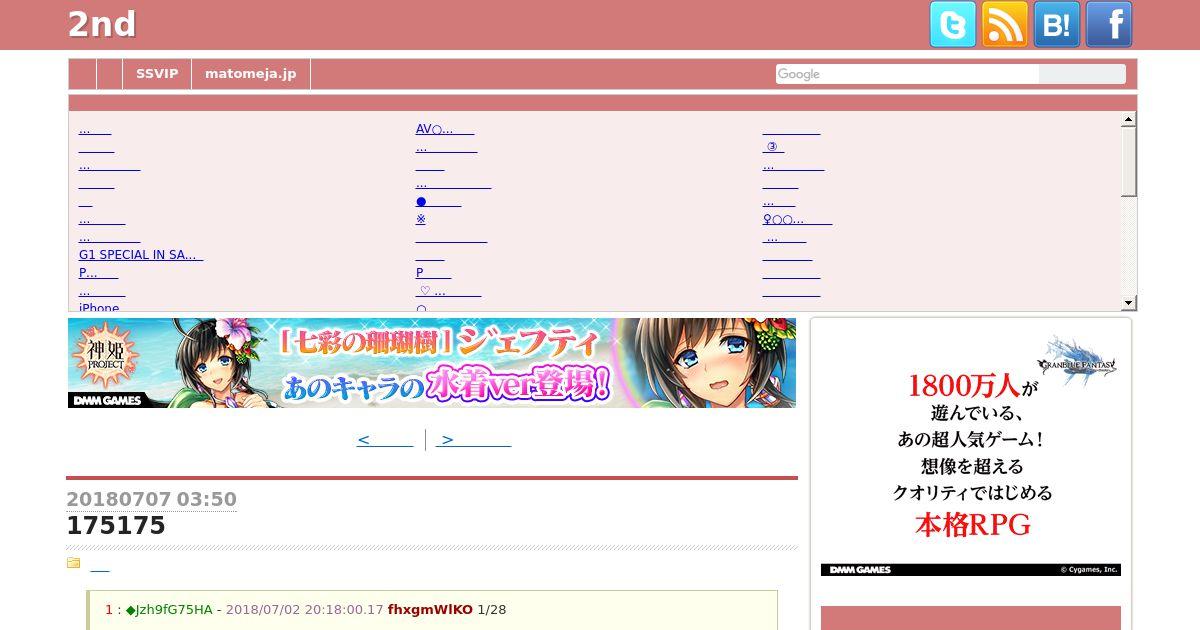Open the RSS feed icon
Image resolution: width=1200 pixels, height=630 pixels.
click(x=1005, y=24)
